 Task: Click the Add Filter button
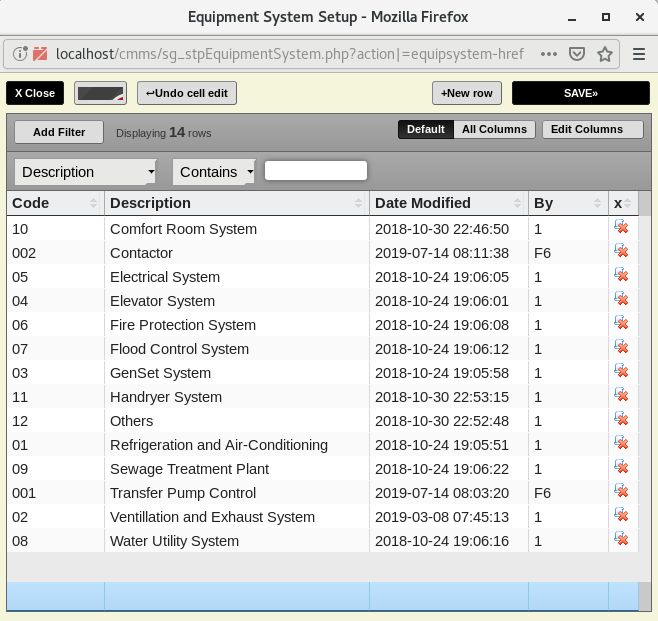pyautogui.click(x=59, y=132)
